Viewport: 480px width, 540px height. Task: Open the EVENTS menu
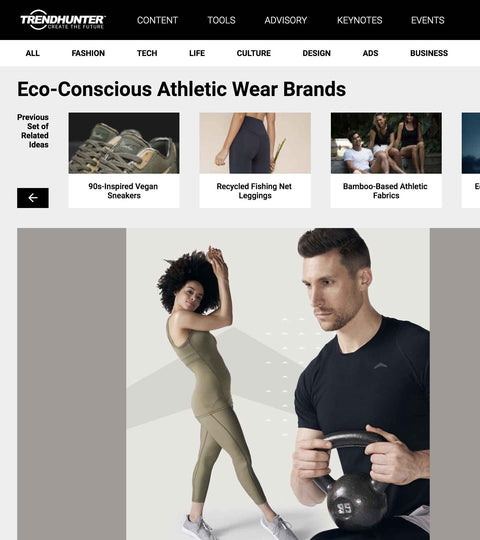coord(428,20)
